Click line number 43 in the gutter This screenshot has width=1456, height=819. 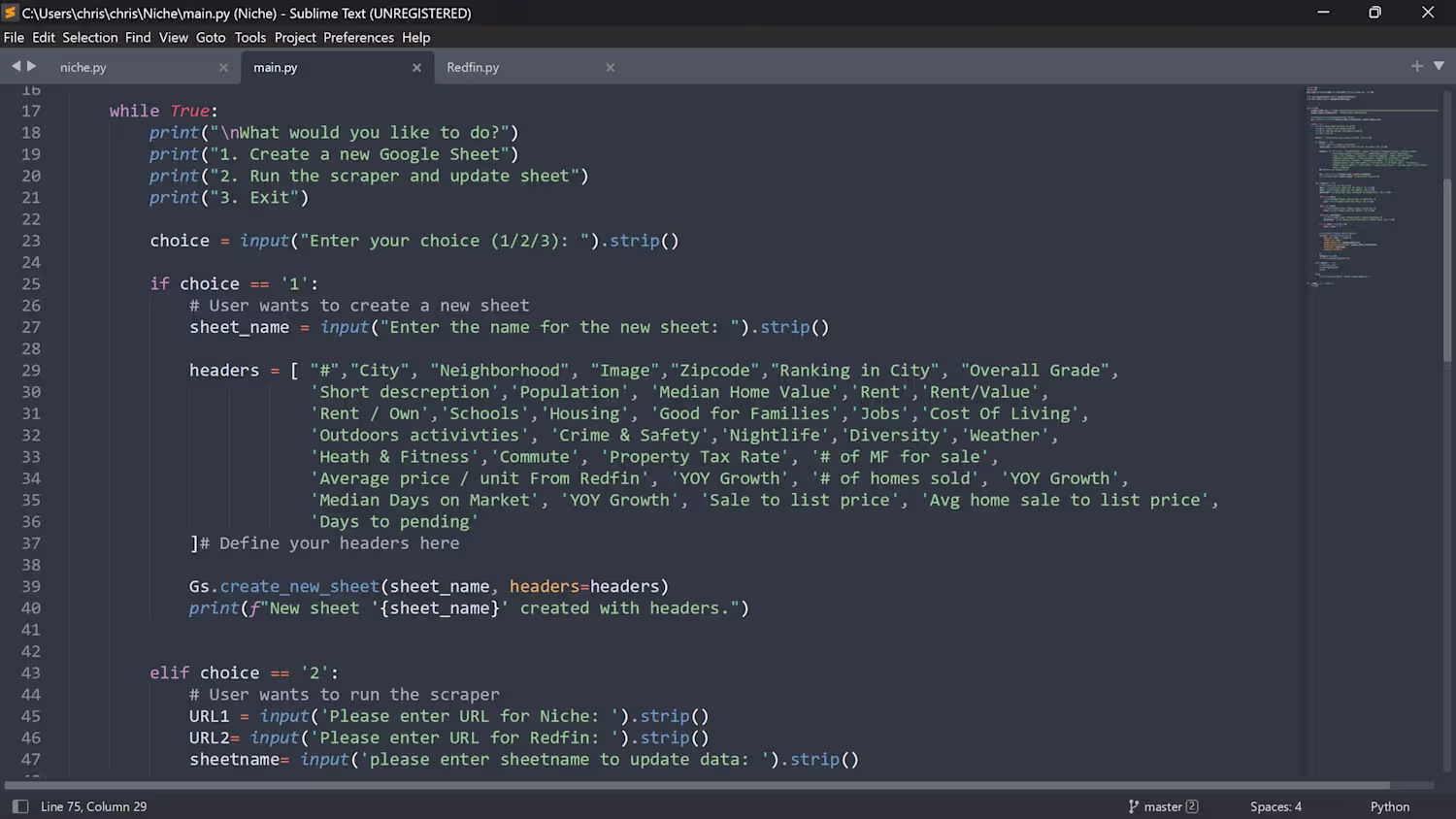[31, 672]
